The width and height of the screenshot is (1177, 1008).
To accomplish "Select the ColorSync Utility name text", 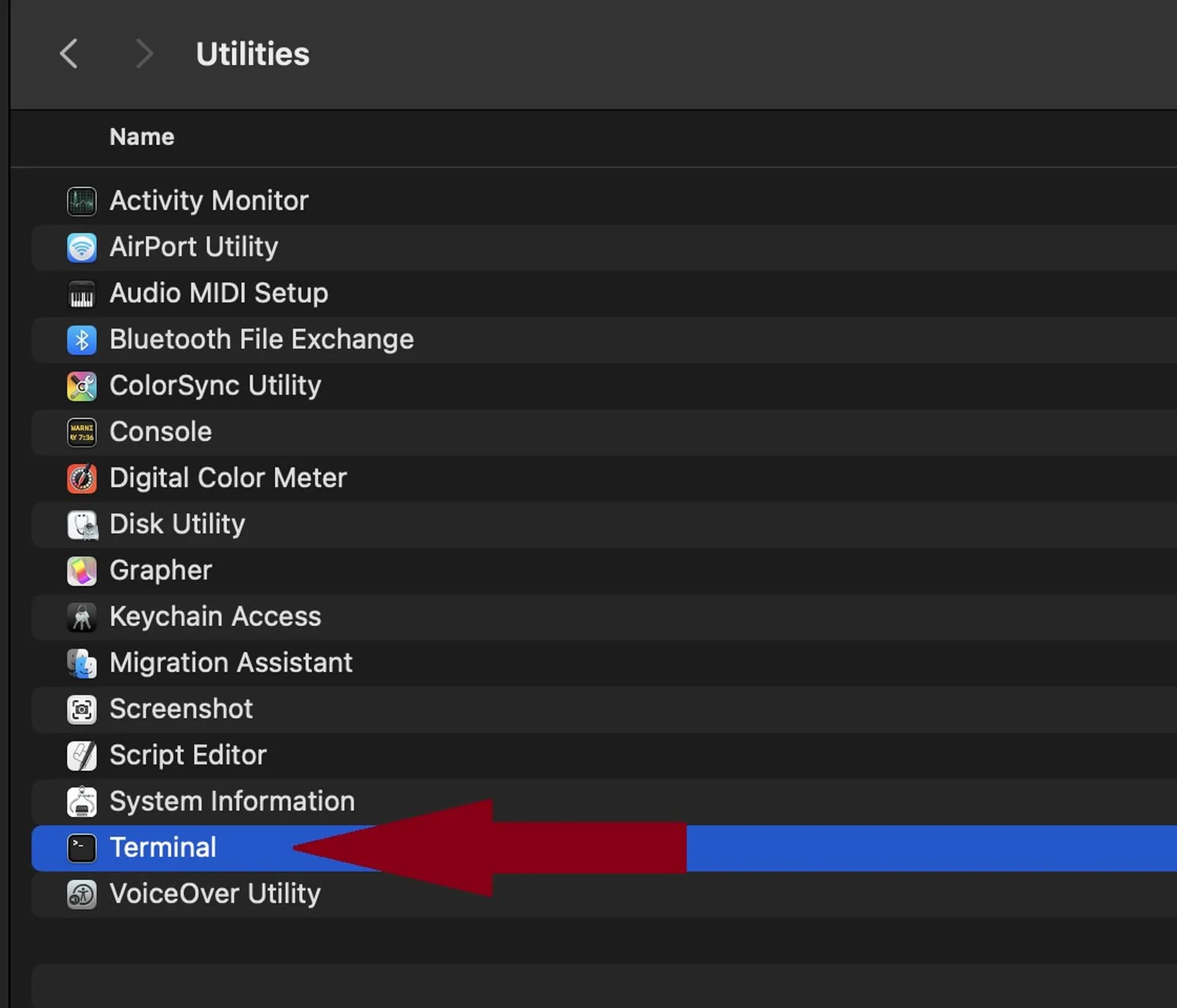I will pyautogui.click(x=216, y=386).
